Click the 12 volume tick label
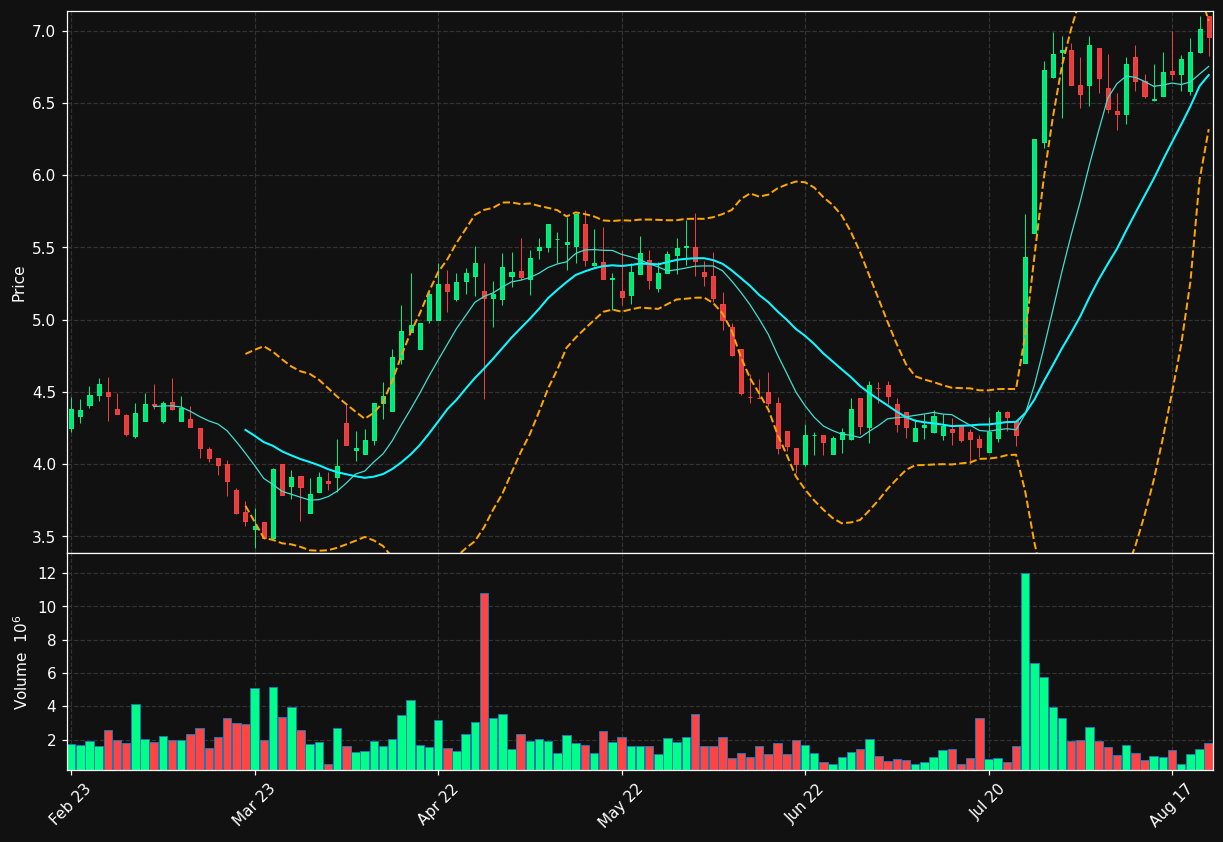The image size is (1223, 842). [x=47, y=574]
